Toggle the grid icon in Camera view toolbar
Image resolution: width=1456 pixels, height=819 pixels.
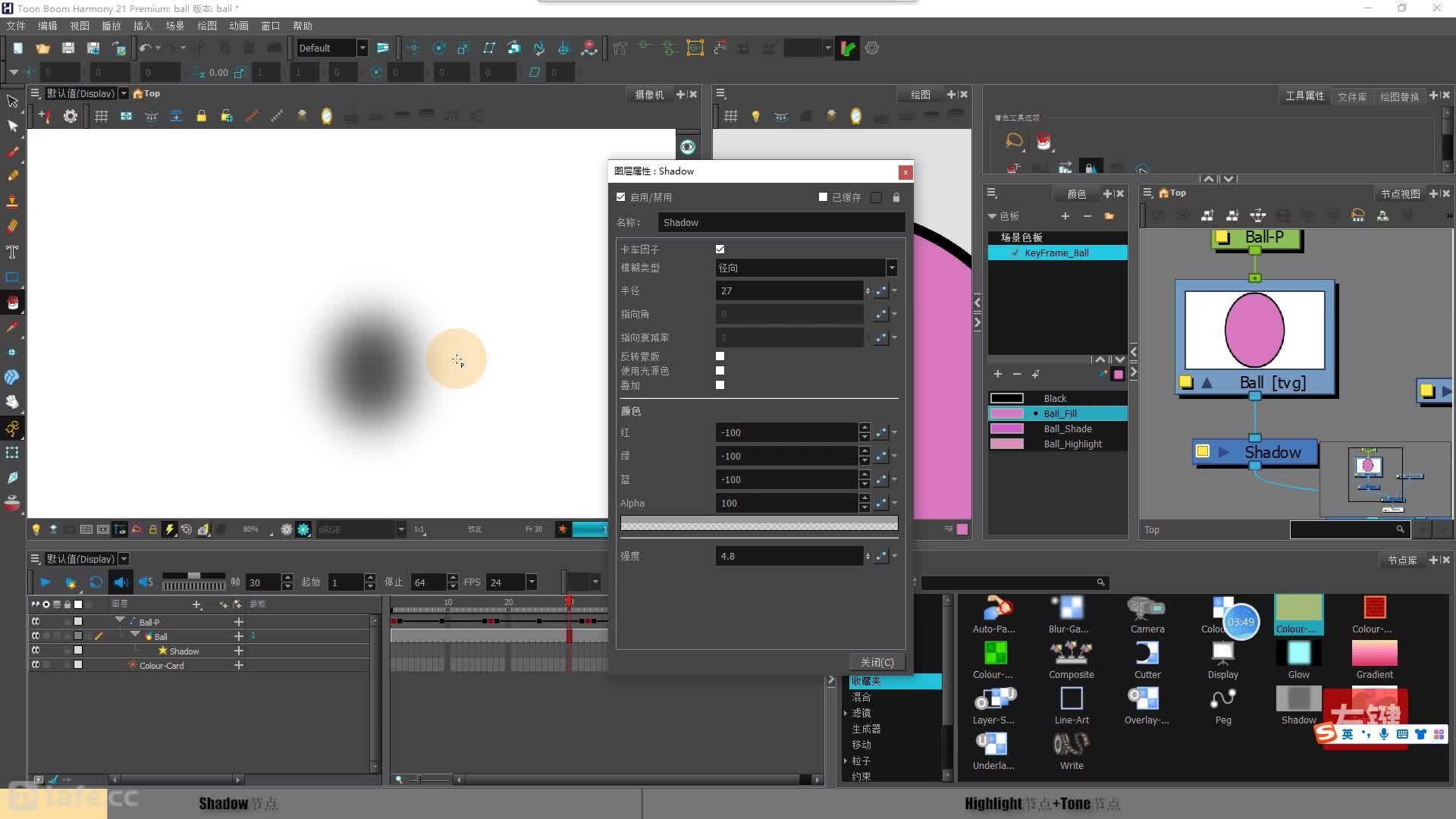[101, 116]
